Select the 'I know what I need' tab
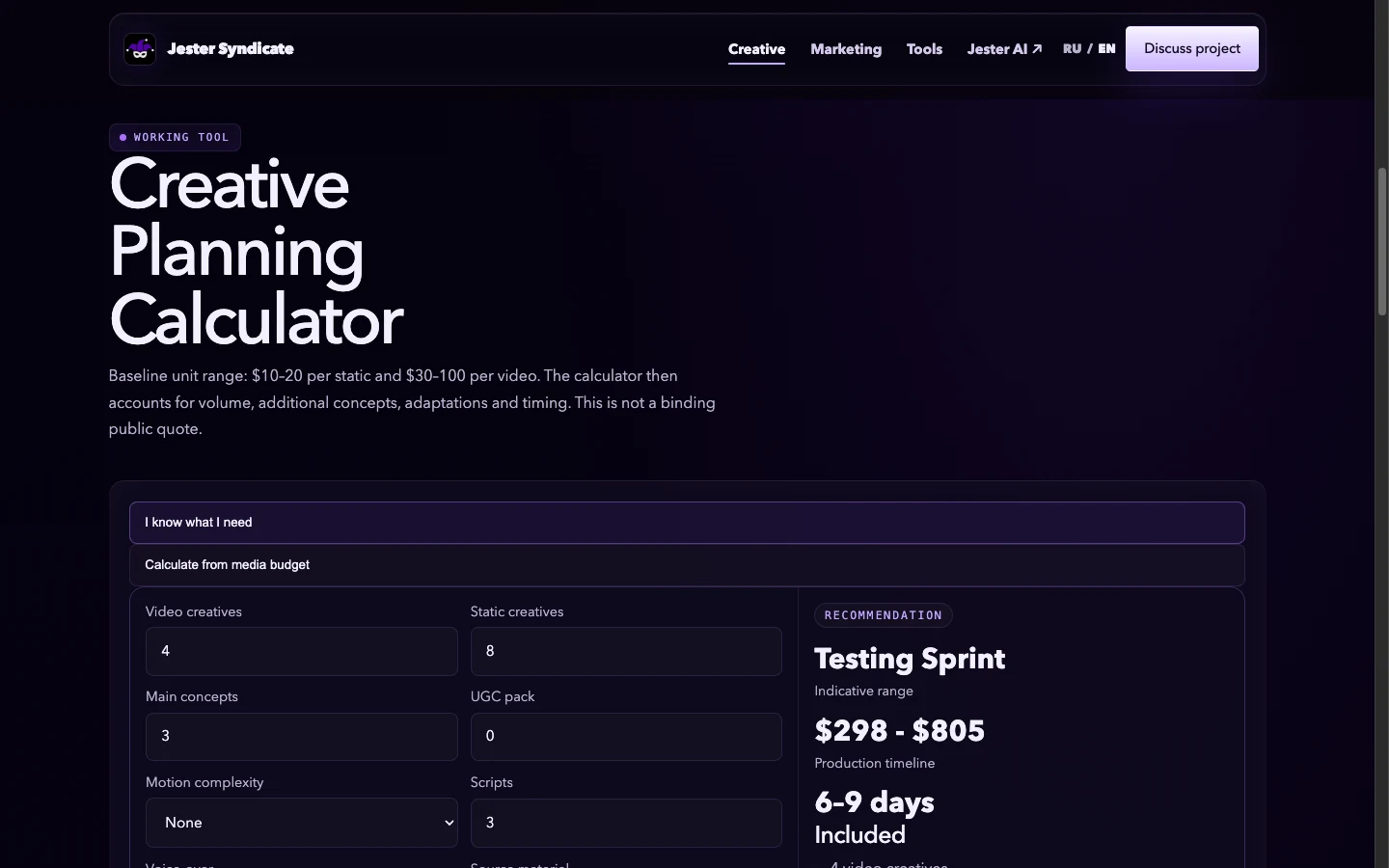 pyautogui.click(x=687, y=523)
